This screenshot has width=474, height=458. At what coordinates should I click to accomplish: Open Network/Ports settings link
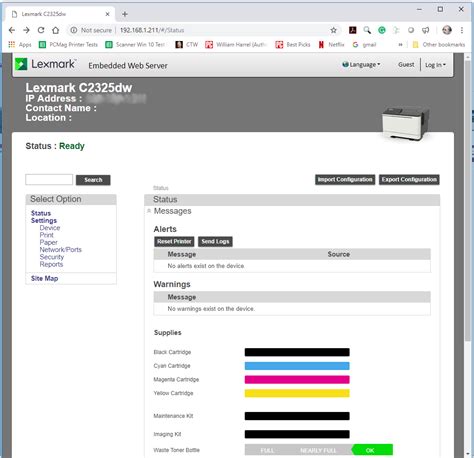tap(60, 250)
